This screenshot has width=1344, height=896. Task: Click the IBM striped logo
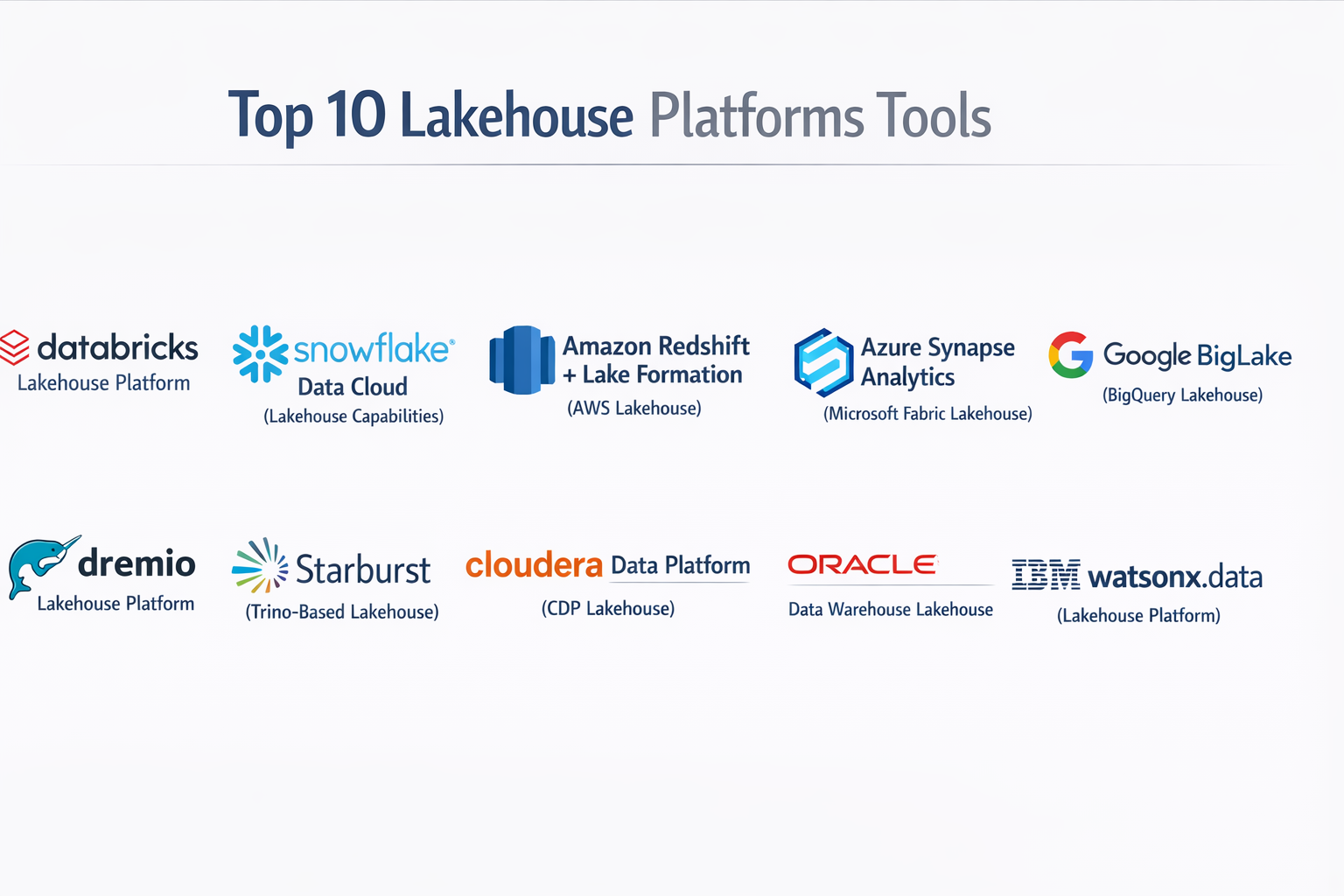click(1046, 576)
